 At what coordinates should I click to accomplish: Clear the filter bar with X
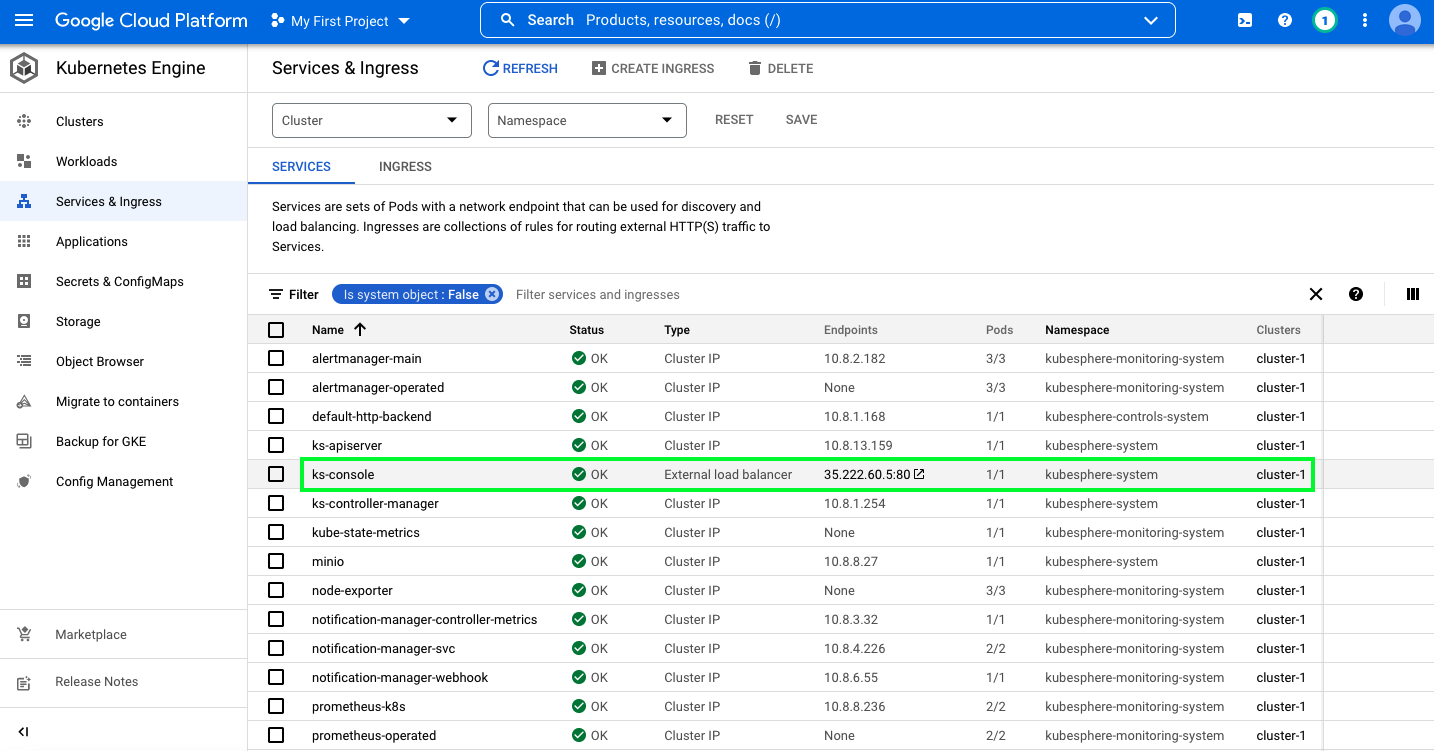(x=1316, y=294)
